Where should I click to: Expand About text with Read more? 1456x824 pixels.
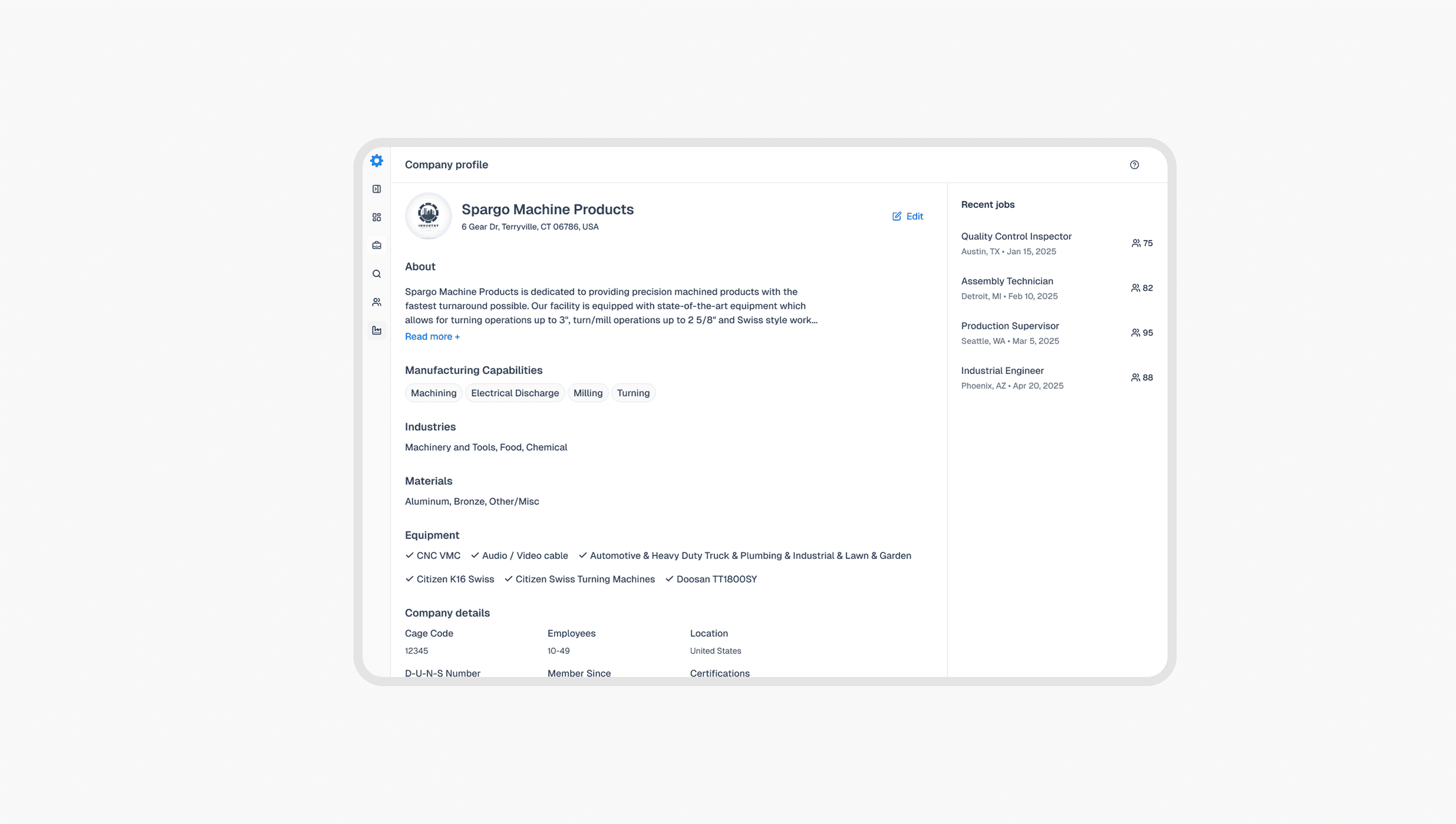[x=432, y=336]
